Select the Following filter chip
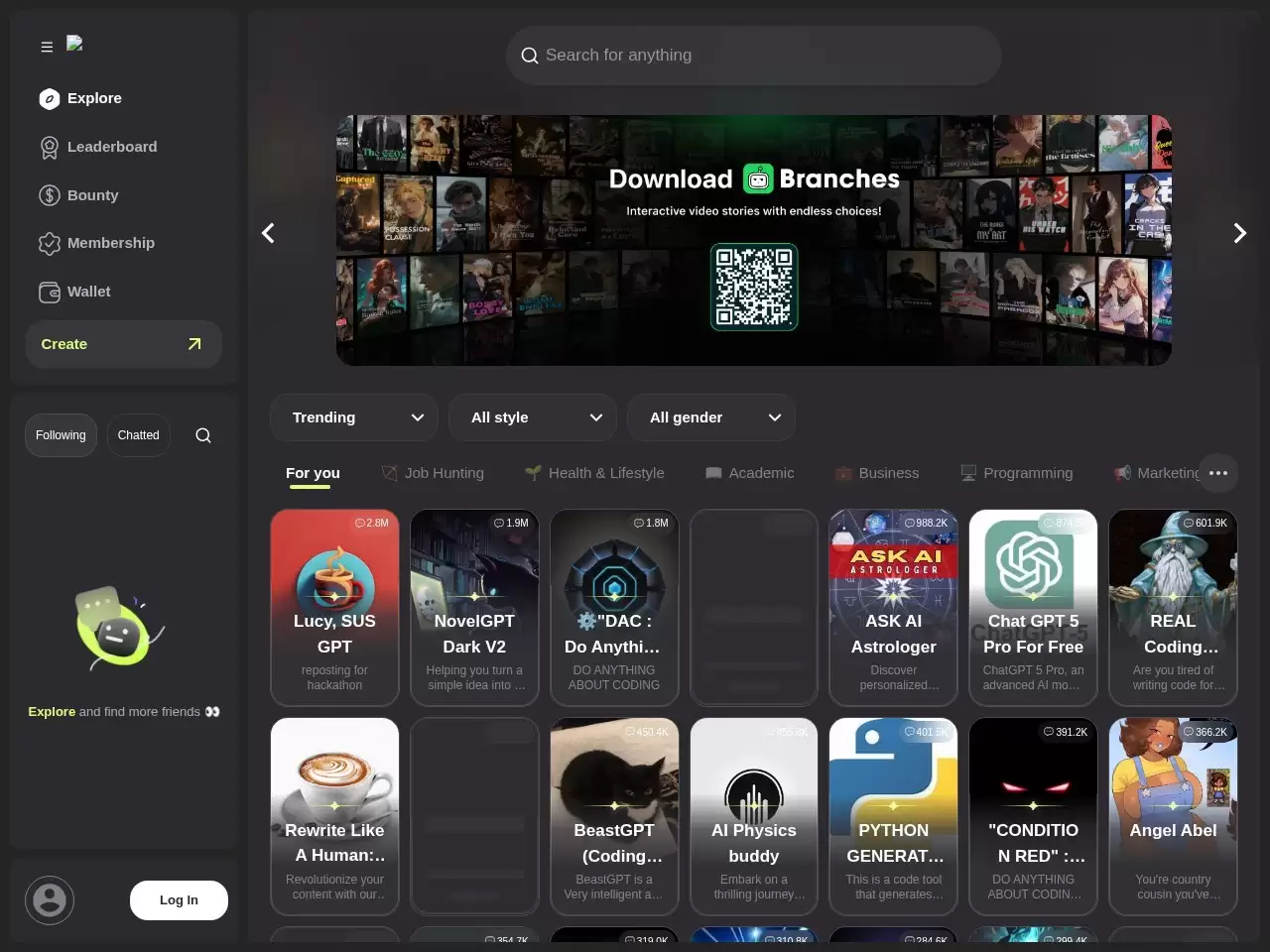Viewport: 1270px width, 952px height. tap(61, 435)
